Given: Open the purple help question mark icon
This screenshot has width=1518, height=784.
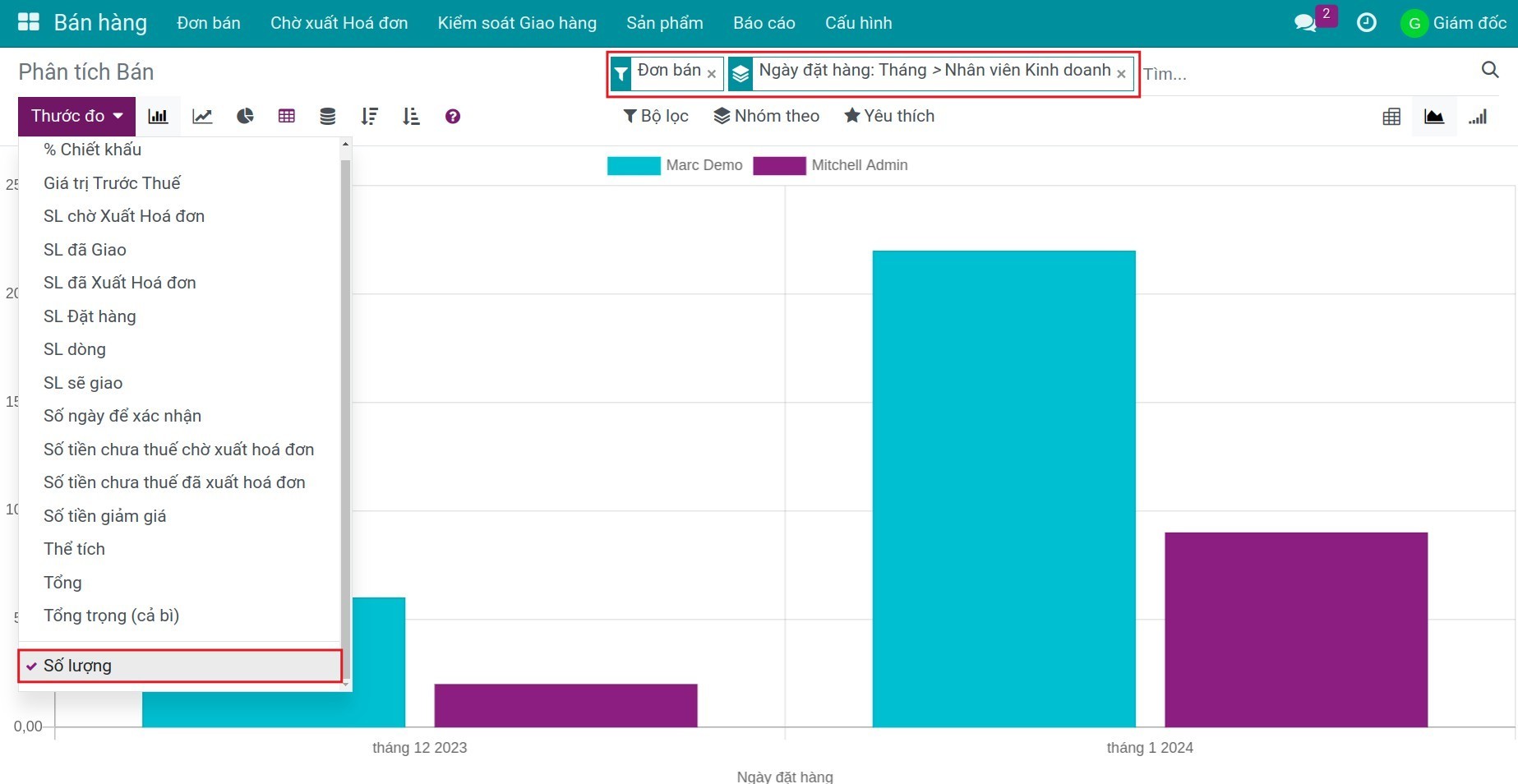Looking at the screenshot, I should click(452, 117).
